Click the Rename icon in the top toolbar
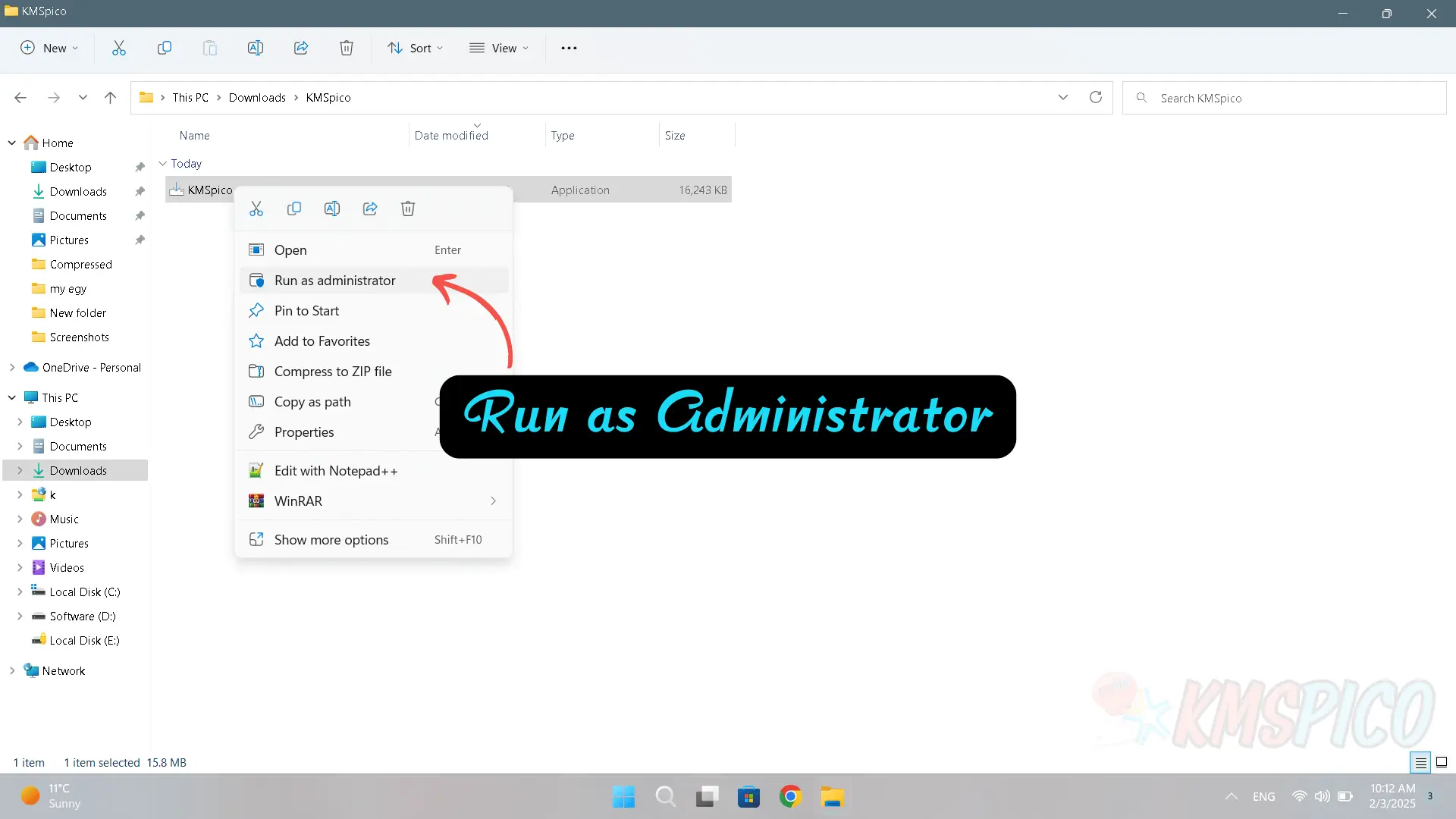Screen dimensions: 1456x819 tap(256, 48)
